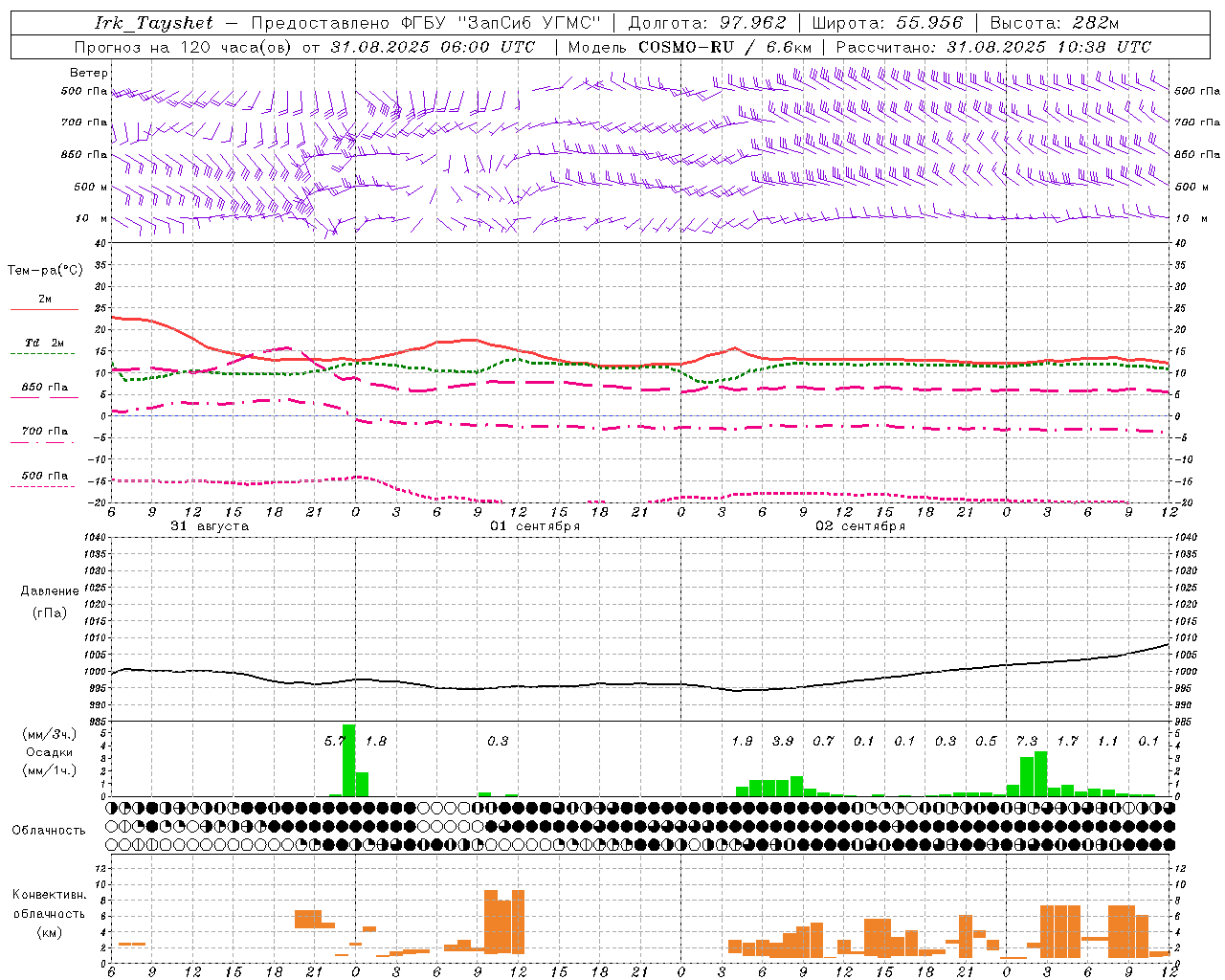This screenshot has height=980, width=1225.
Task: Click the latitude value Широта: 55.956
Action: [887, 23]
